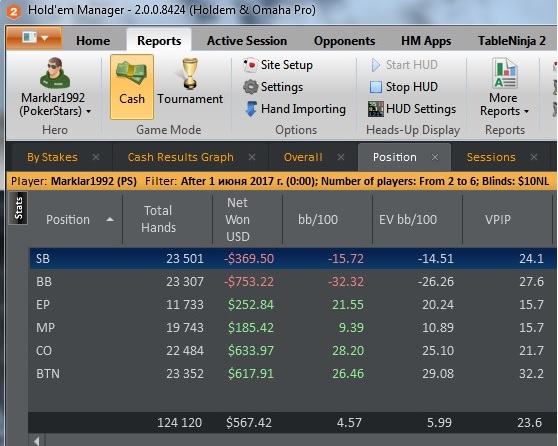Click the More Reports chart icon
558x446 pixels.
pos(505,73)
